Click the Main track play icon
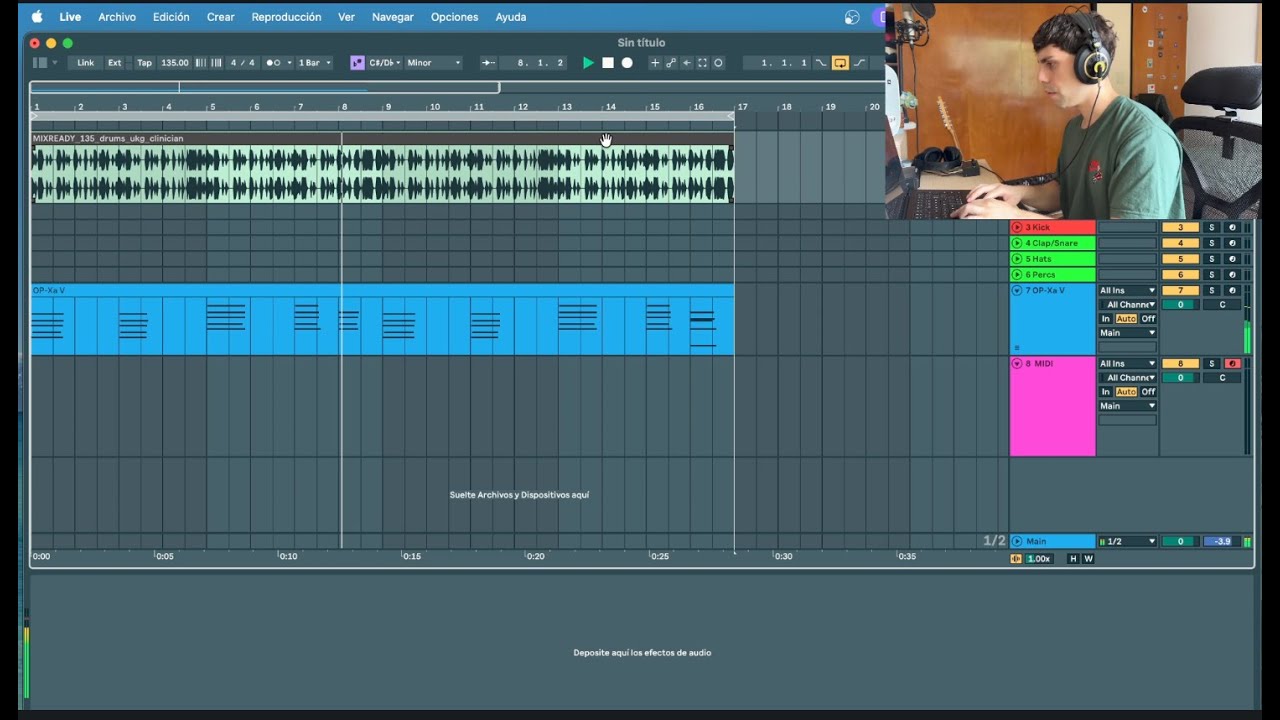The width and height of the screenshot is (1280, 720). [1017, 541]
